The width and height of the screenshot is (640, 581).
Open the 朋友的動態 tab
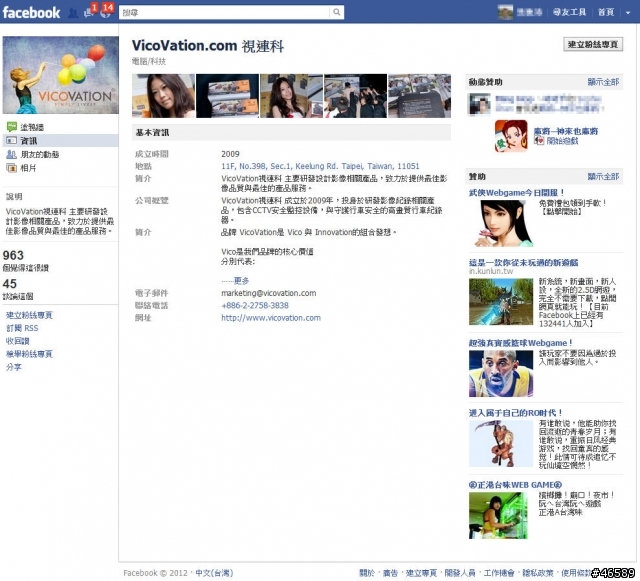tap(40, 154)
